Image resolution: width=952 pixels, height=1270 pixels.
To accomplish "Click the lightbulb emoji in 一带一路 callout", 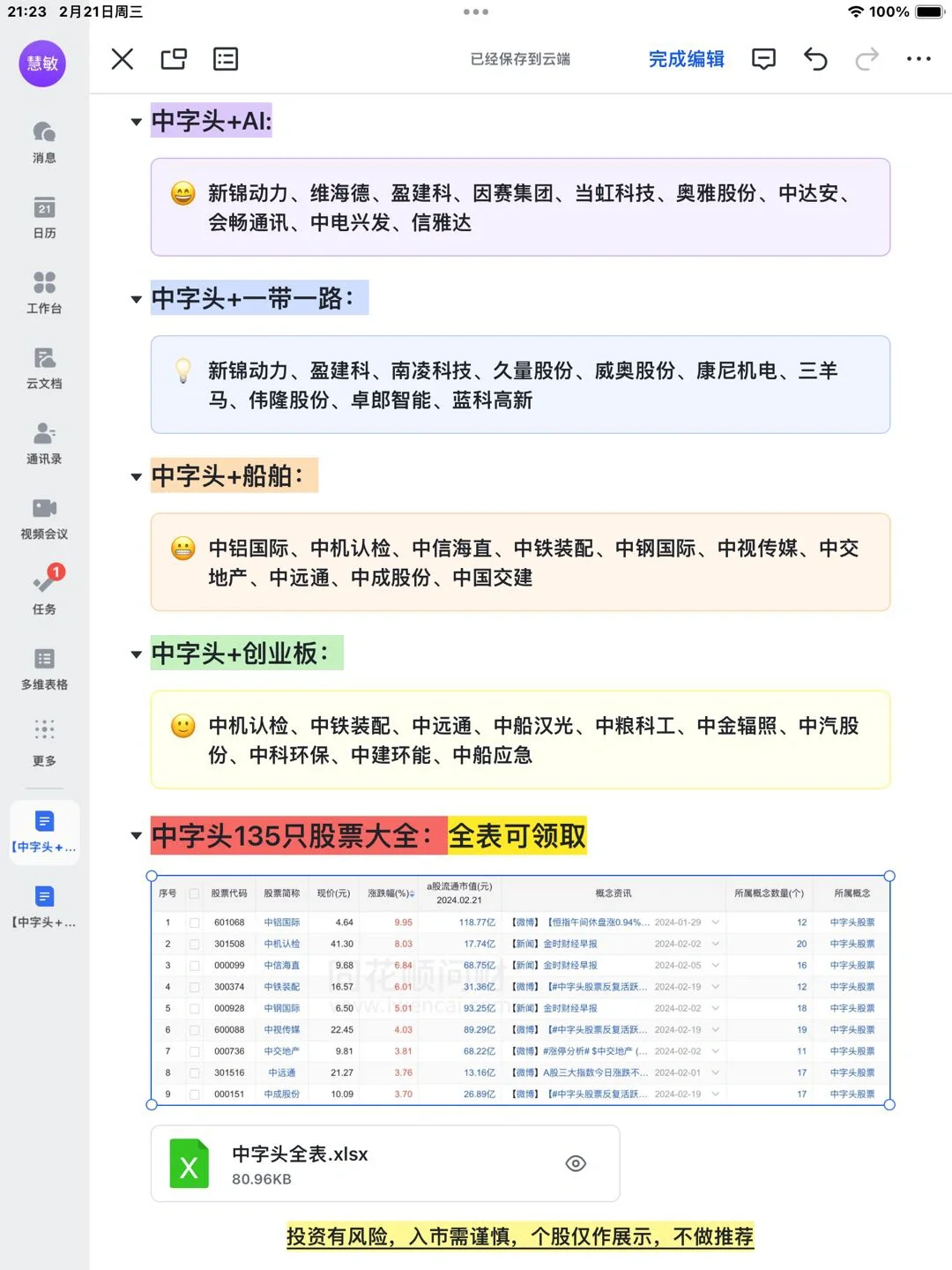I will [x=182, y=370].
